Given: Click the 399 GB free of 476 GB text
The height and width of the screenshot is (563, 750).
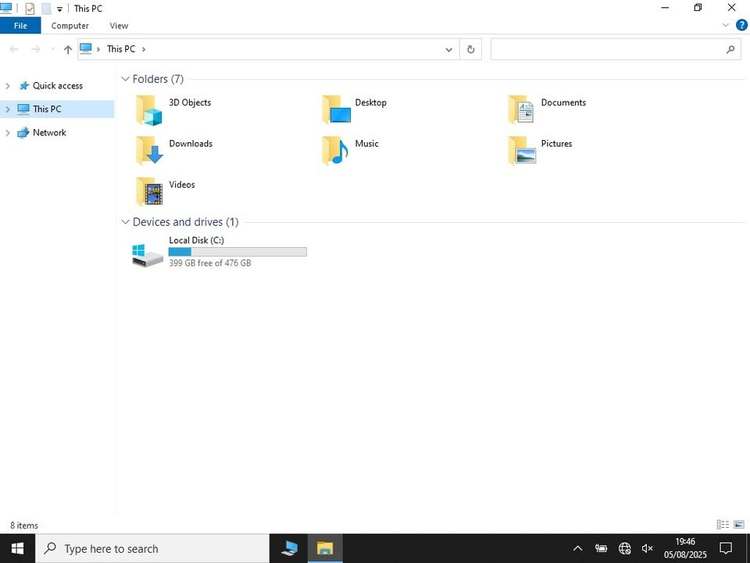Looking at the screenshot, I should point(210,263).
